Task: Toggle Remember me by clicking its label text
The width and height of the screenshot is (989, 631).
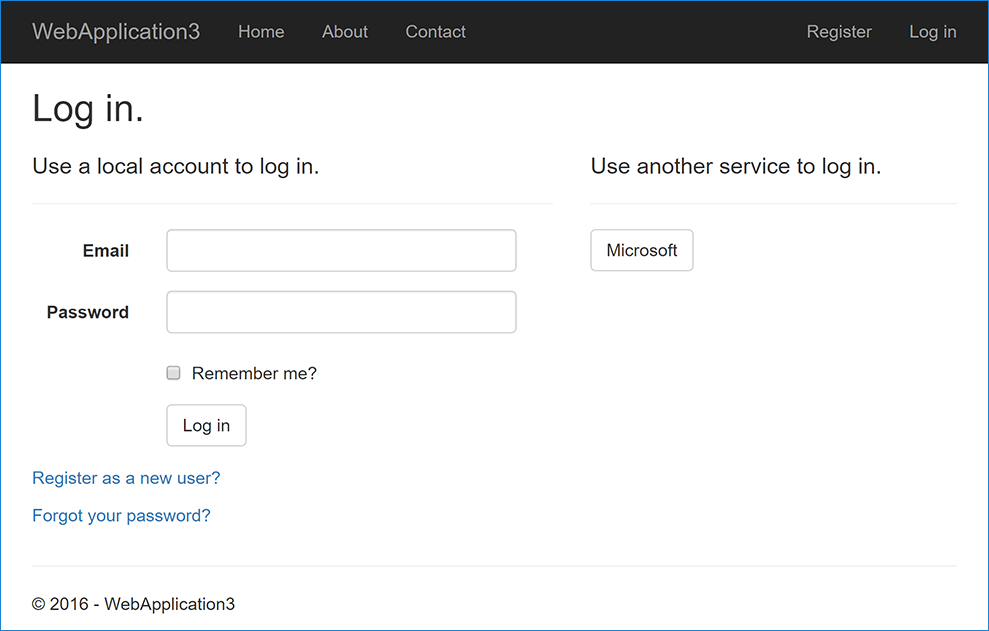Action: click(x=254, y=372)
